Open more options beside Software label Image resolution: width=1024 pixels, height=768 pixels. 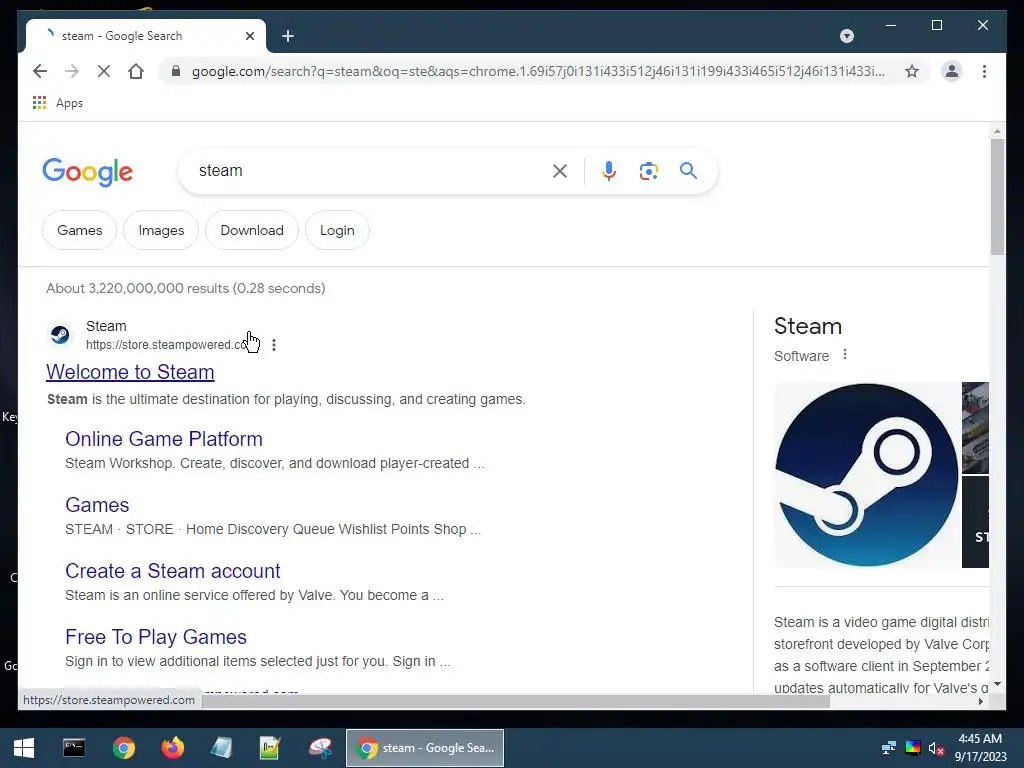pos(844,355)
